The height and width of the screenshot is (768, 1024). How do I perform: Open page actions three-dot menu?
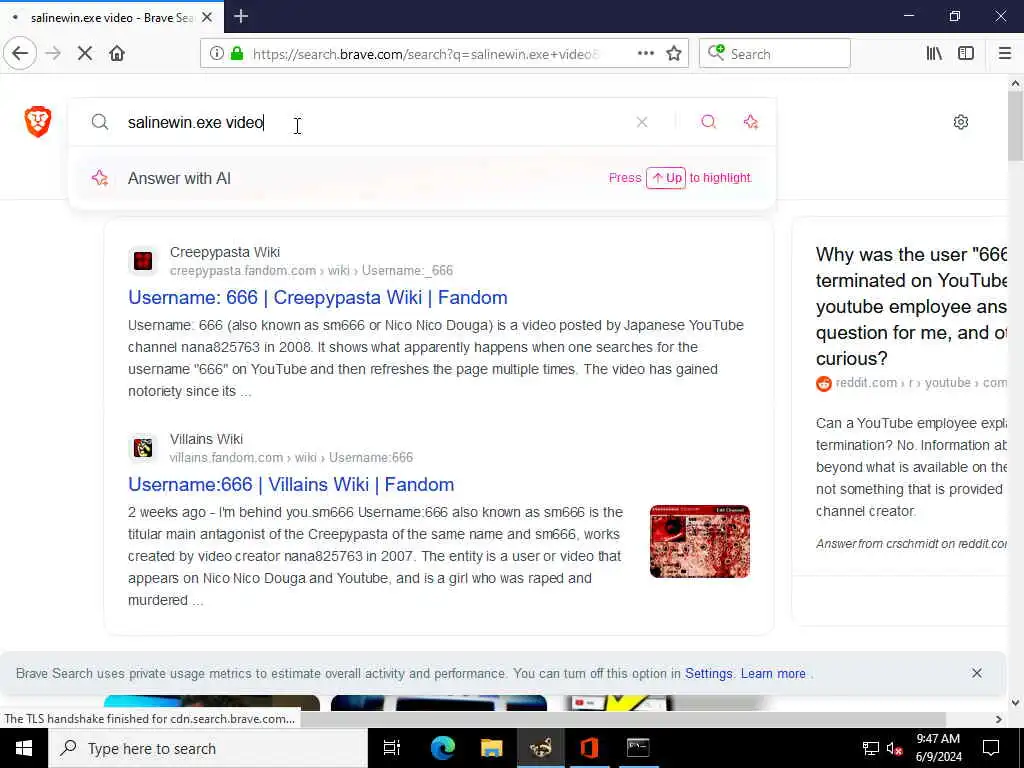645,54
